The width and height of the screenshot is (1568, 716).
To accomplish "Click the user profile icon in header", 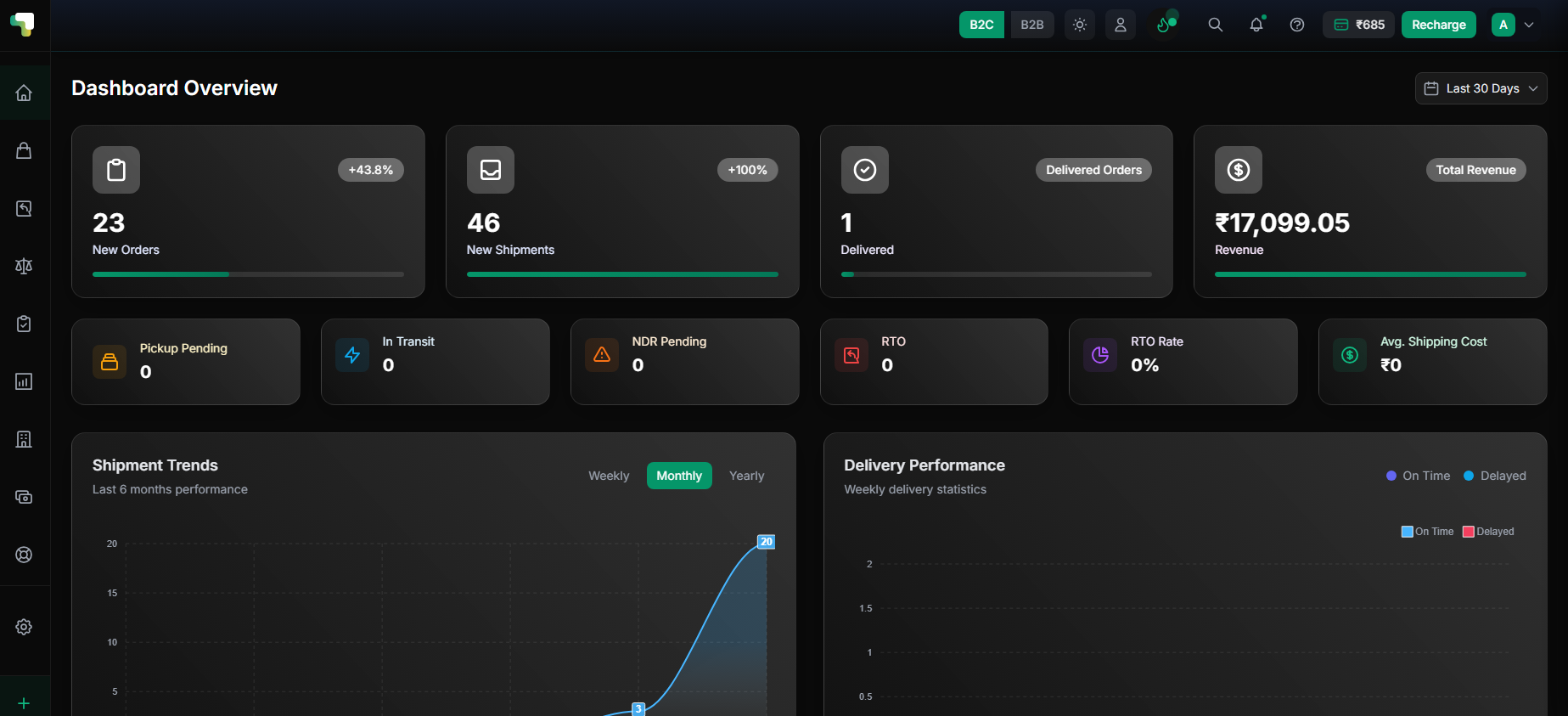I will coord(1121,25).
